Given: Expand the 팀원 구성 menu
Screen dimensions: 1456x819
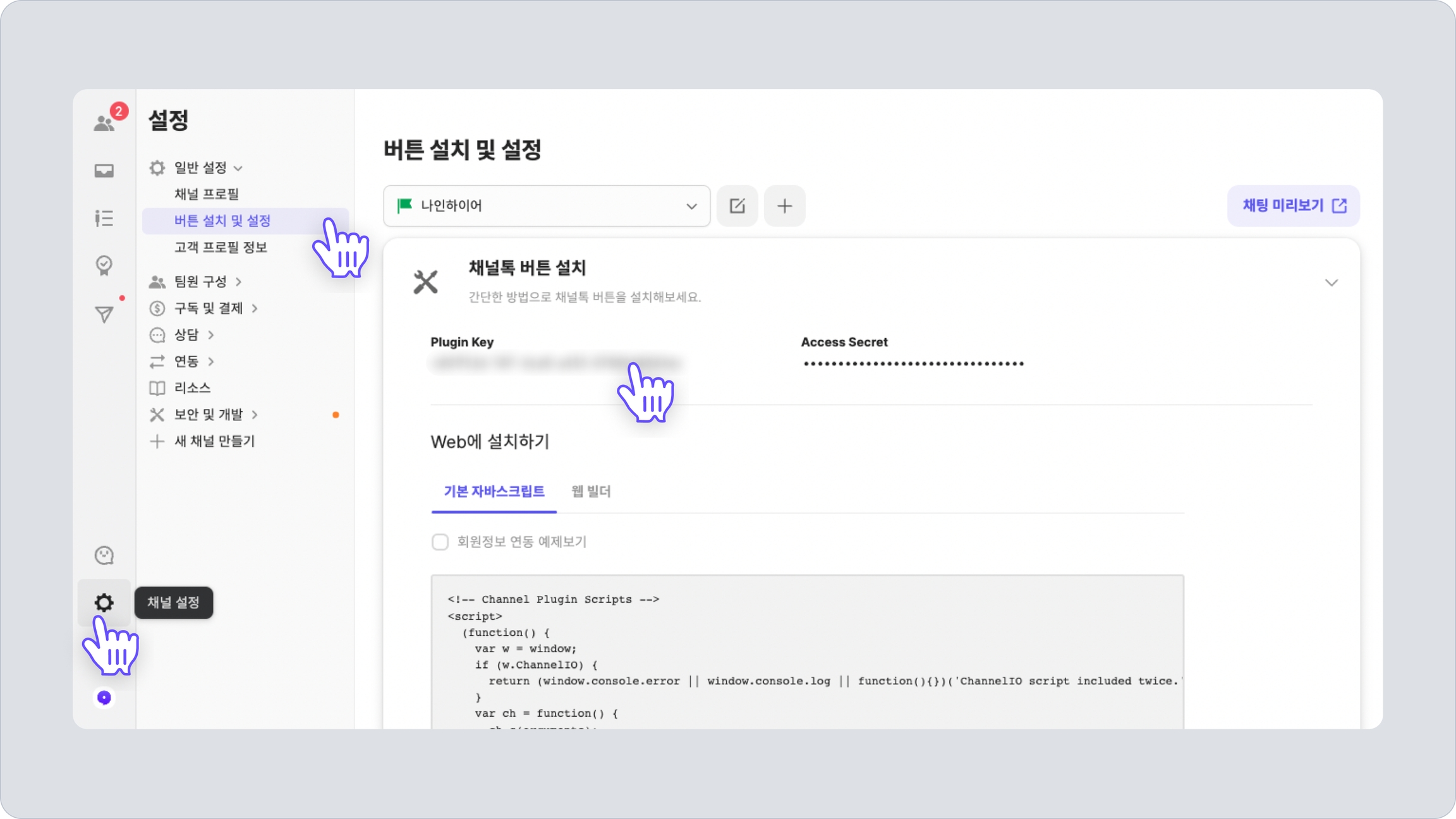Looking at the screenshot, I should click(x=200, y=281).
